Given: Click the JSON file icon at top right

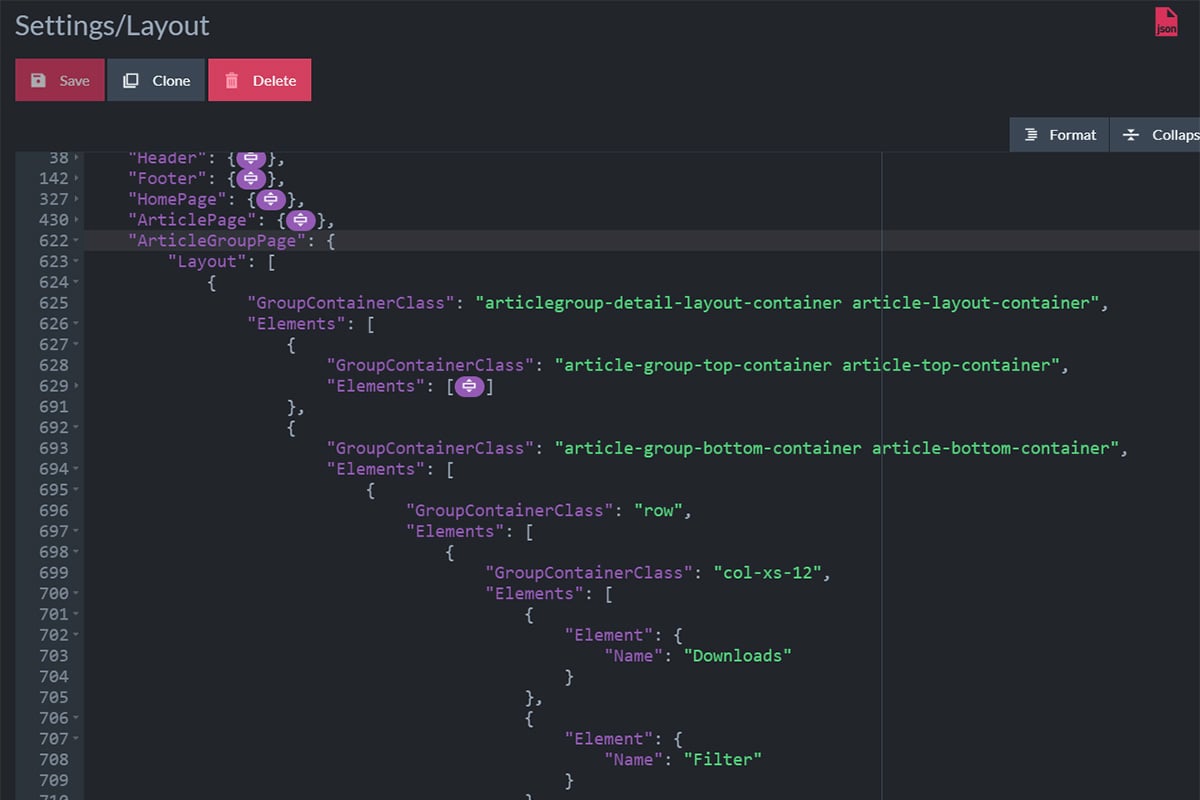Looking at the screenshot, I should coord(1166,22).
